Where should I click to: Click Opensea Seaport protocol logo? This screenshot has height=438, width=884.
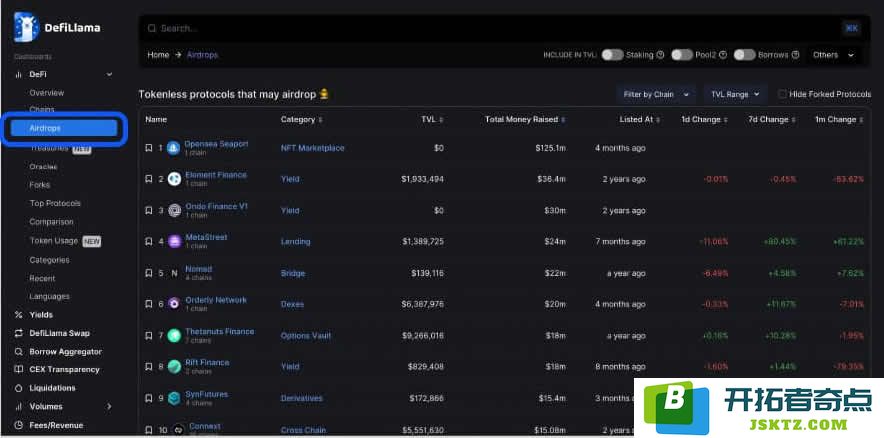tap(174, 148)
